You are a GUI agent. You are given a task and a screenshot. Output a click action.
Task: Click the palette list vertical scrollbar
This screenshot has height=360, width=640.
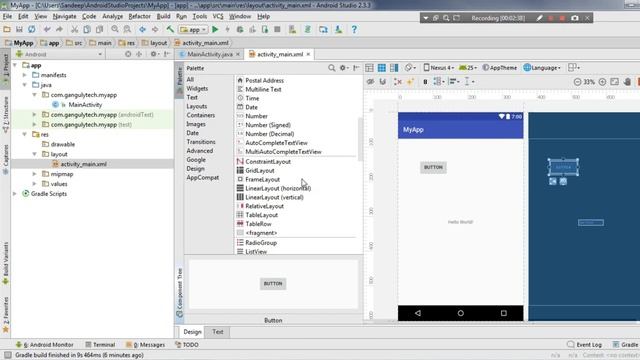(360, 139)
